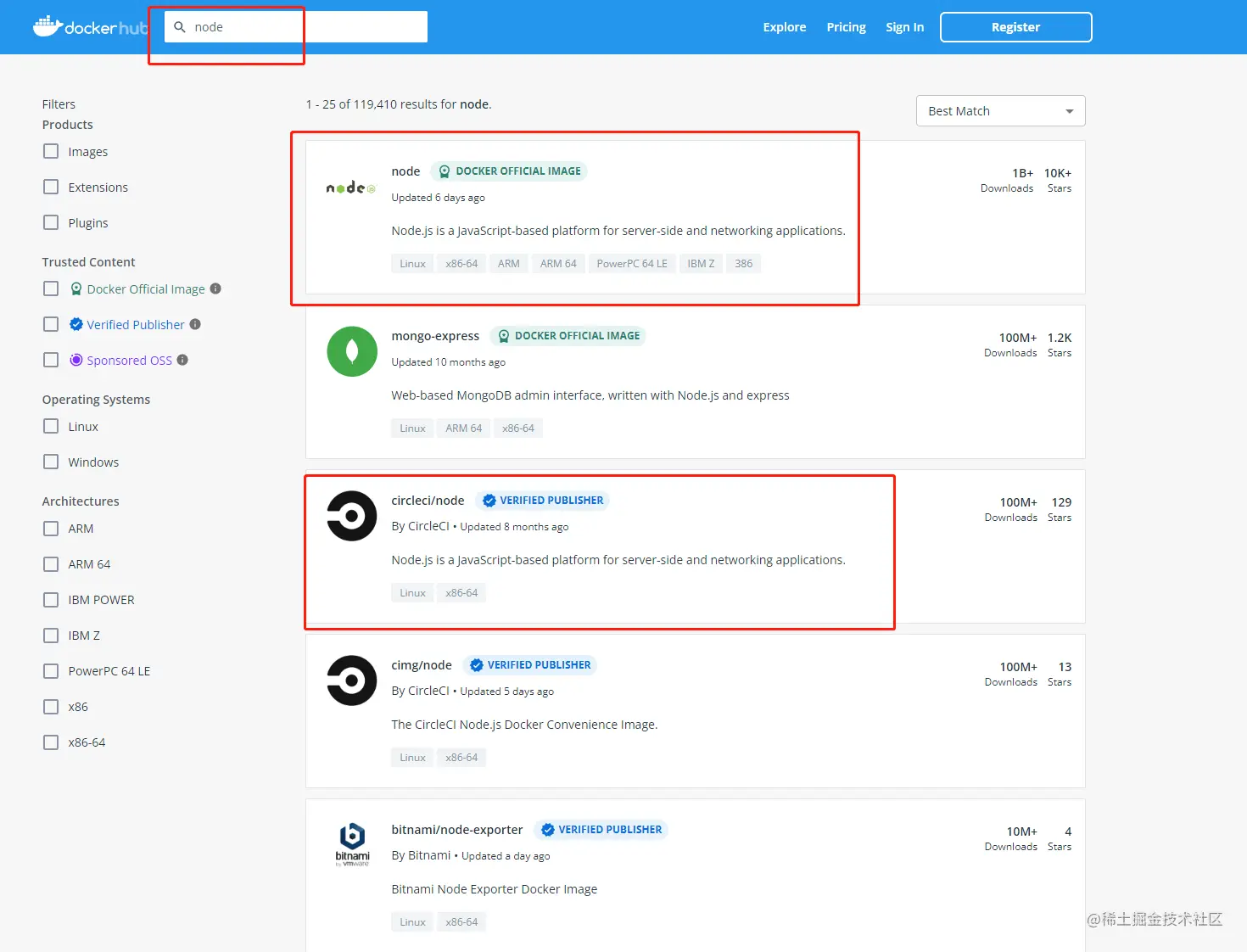
Task: Click the node logo thumbnail
Action: 350,188
